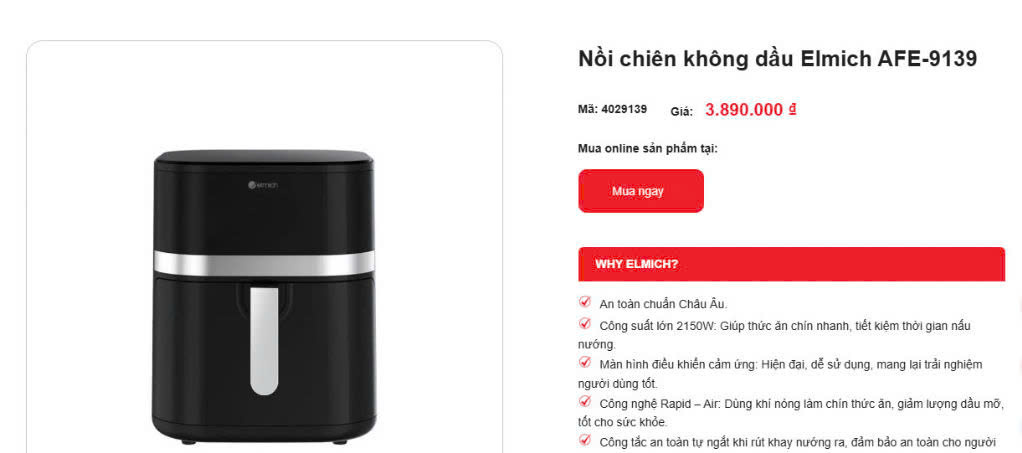This screenshot has height=453, width=1022.
Task: Click the silver handle of the air fryer
Action: (264, 340)
